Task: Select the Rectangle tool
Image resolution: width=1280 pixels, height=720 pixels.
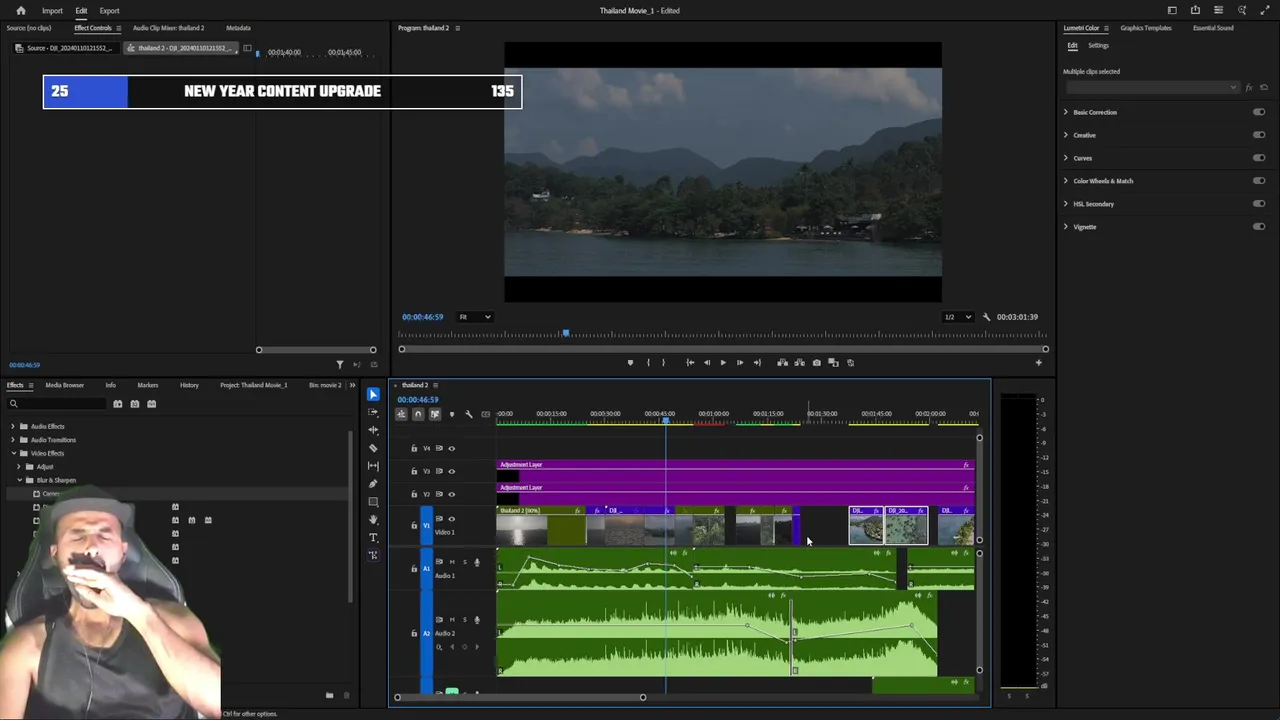Action: (373, 502)
